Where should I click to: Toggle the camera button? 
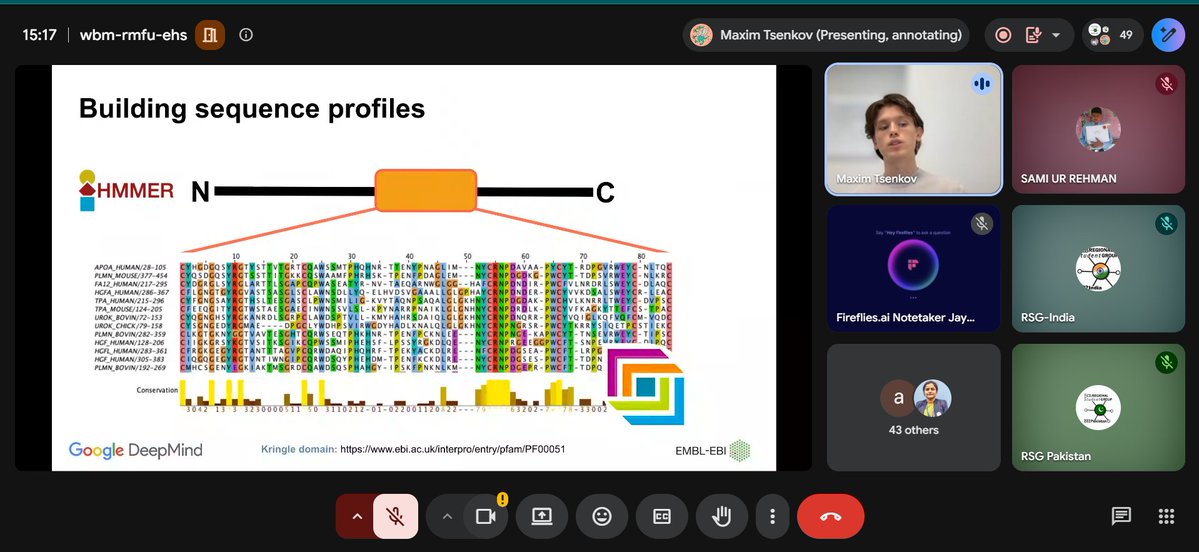click(486, 516)
